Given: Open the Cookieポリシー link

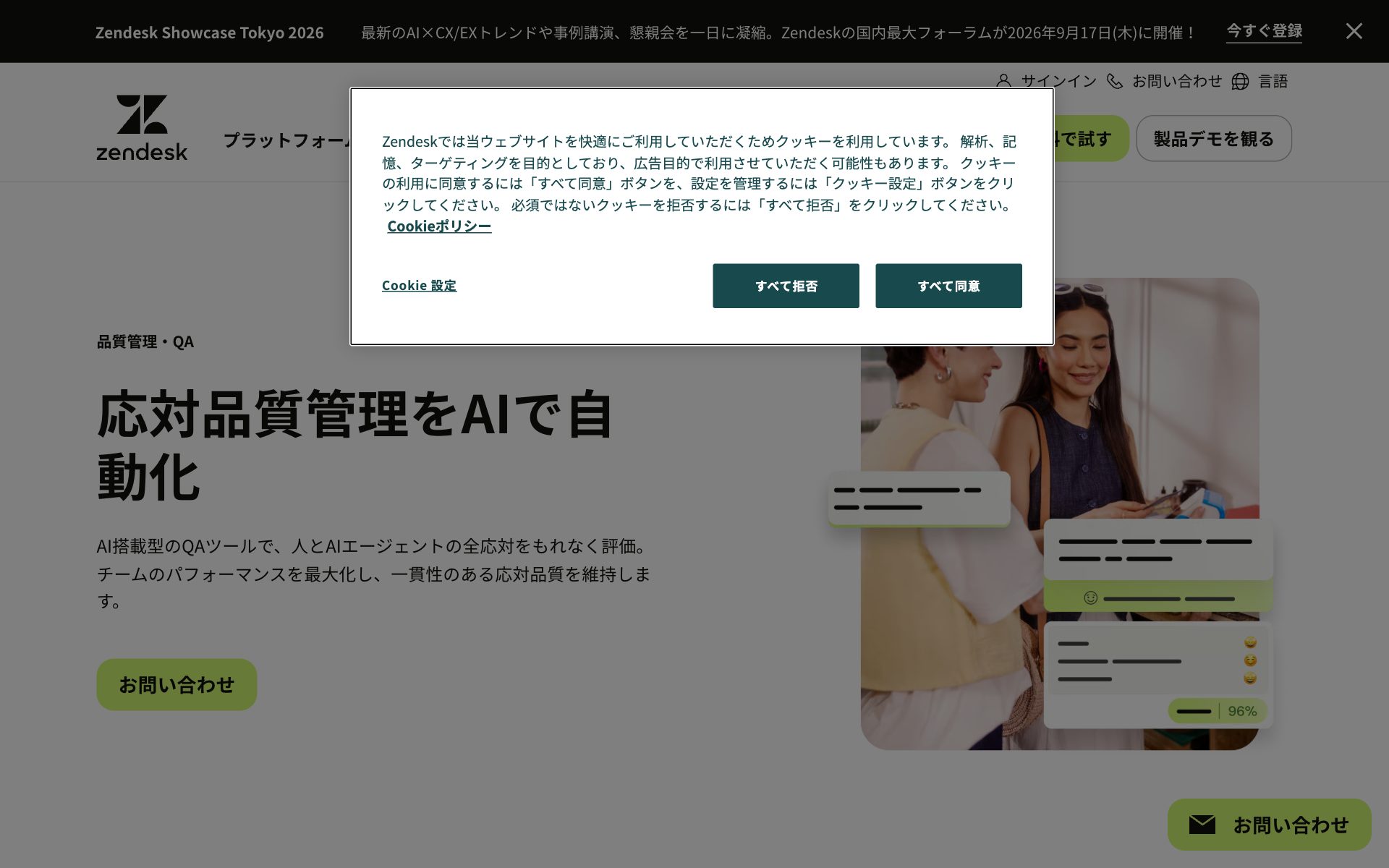Looking at the screenshot, I should click(439, 226).
